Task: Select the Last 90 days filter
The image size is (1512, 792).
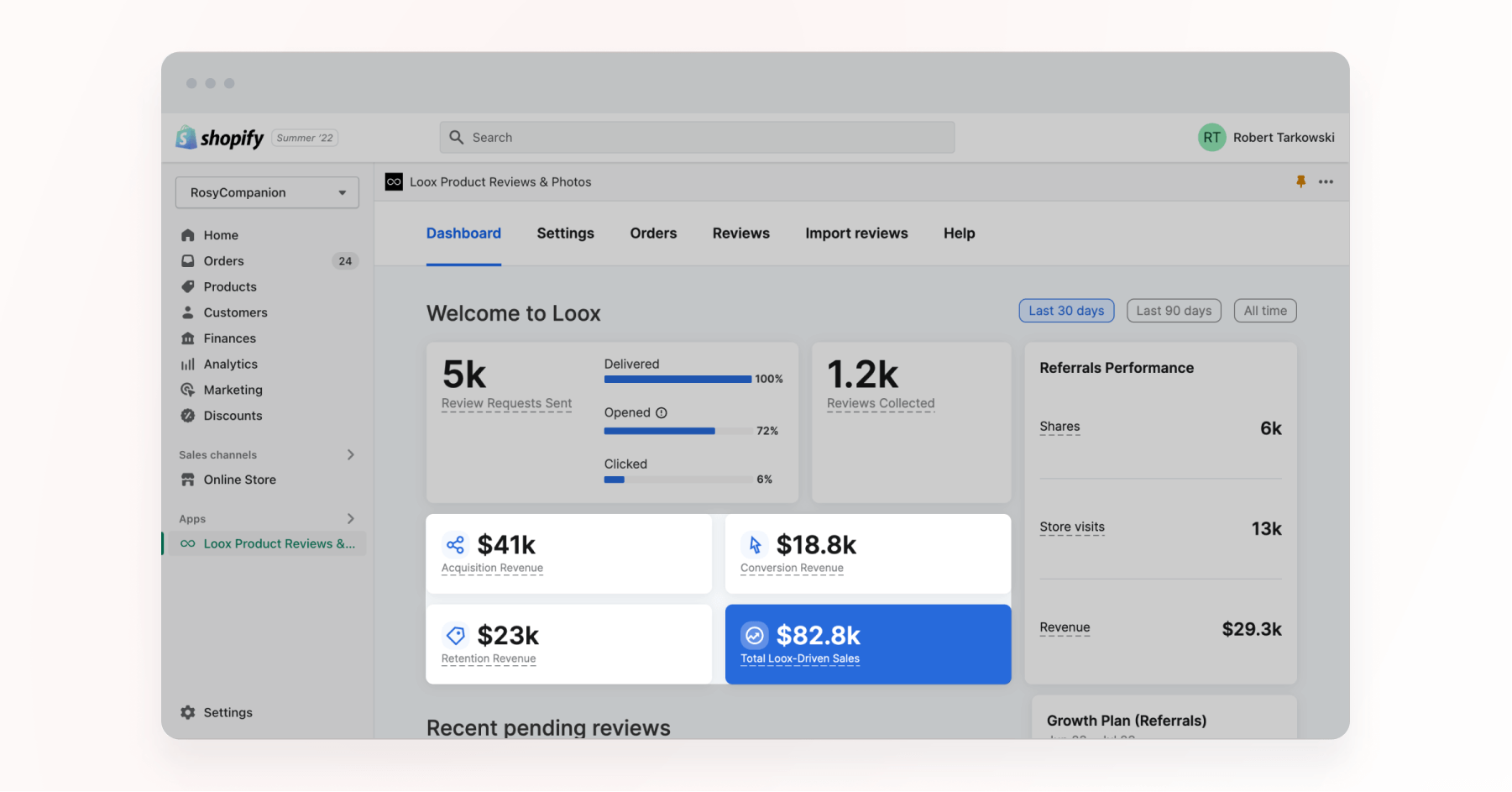Action: point(1174,311)
